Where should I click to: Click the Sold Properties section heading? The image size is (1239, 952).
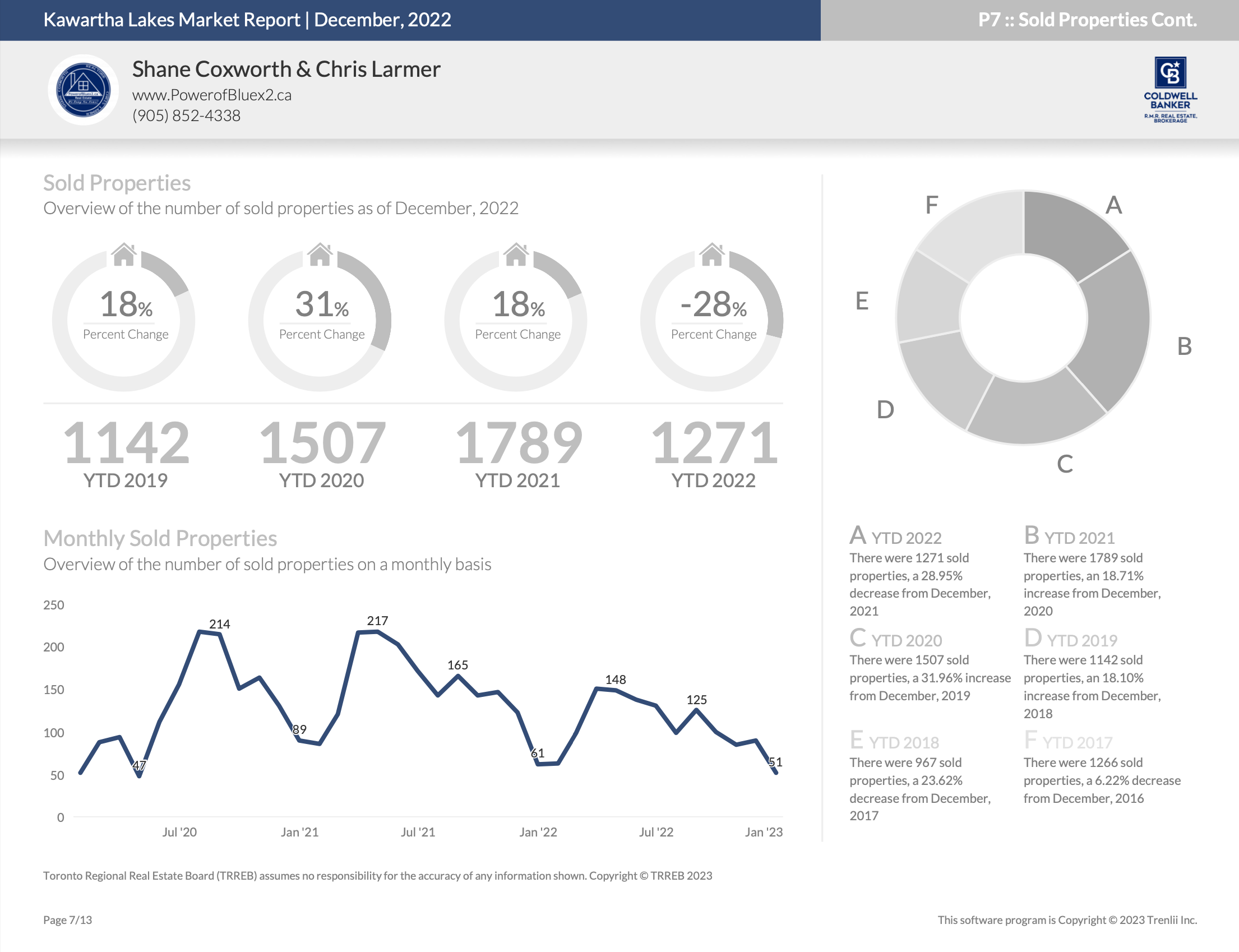pyautogui.click(x=117, y=183)
